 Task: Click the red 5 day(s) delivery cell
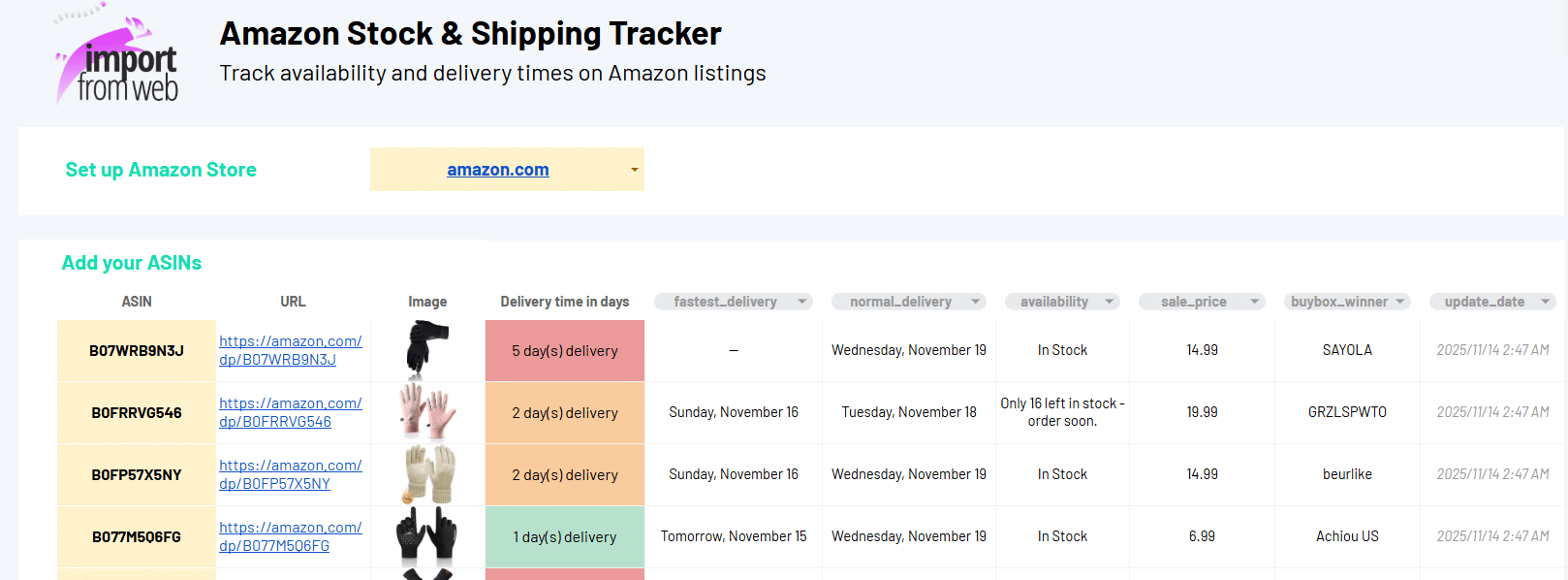pos(564,351)
